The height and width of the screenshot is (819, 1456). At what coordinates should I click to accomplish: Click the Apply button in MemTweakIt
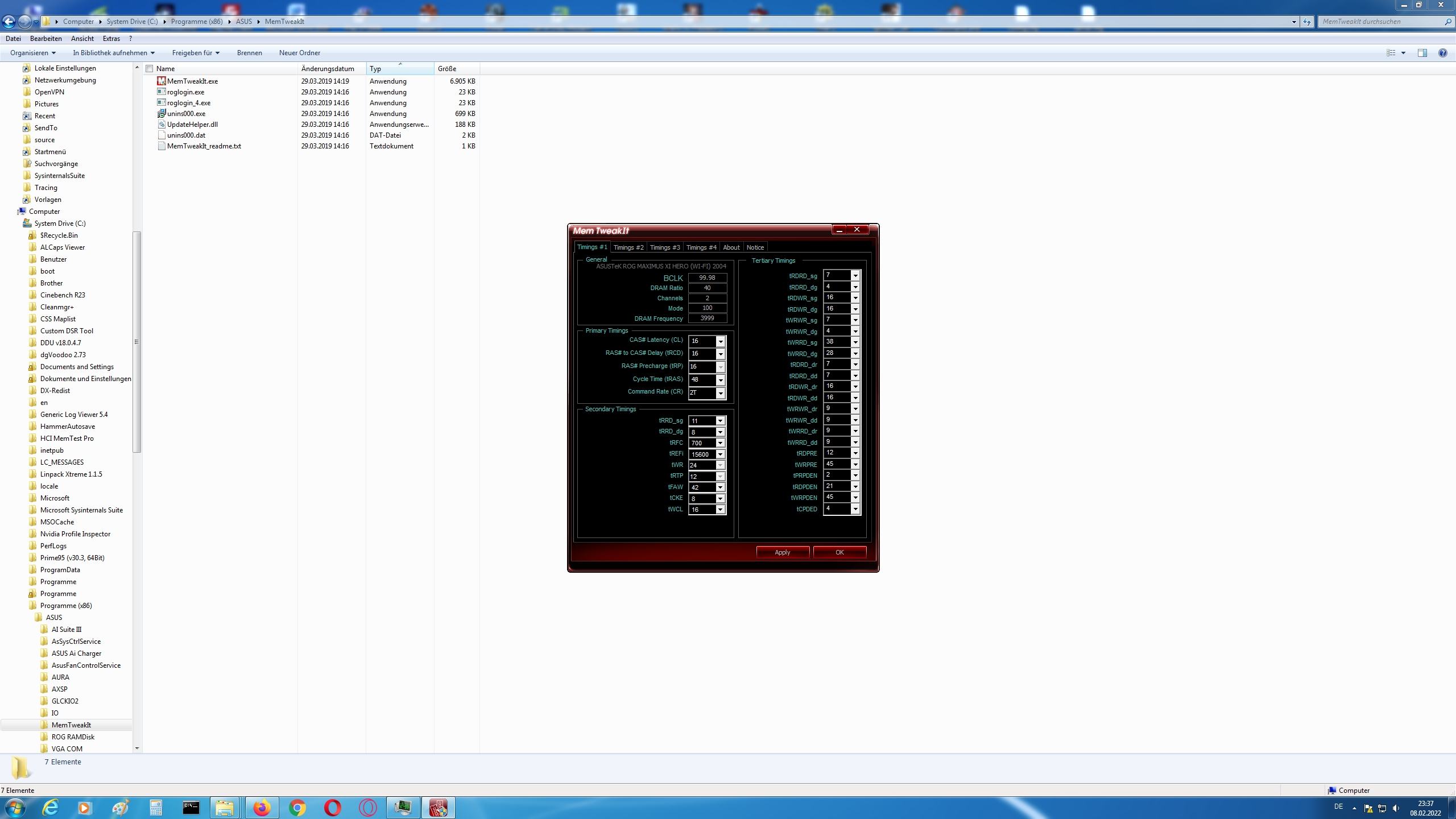[783, 552]
